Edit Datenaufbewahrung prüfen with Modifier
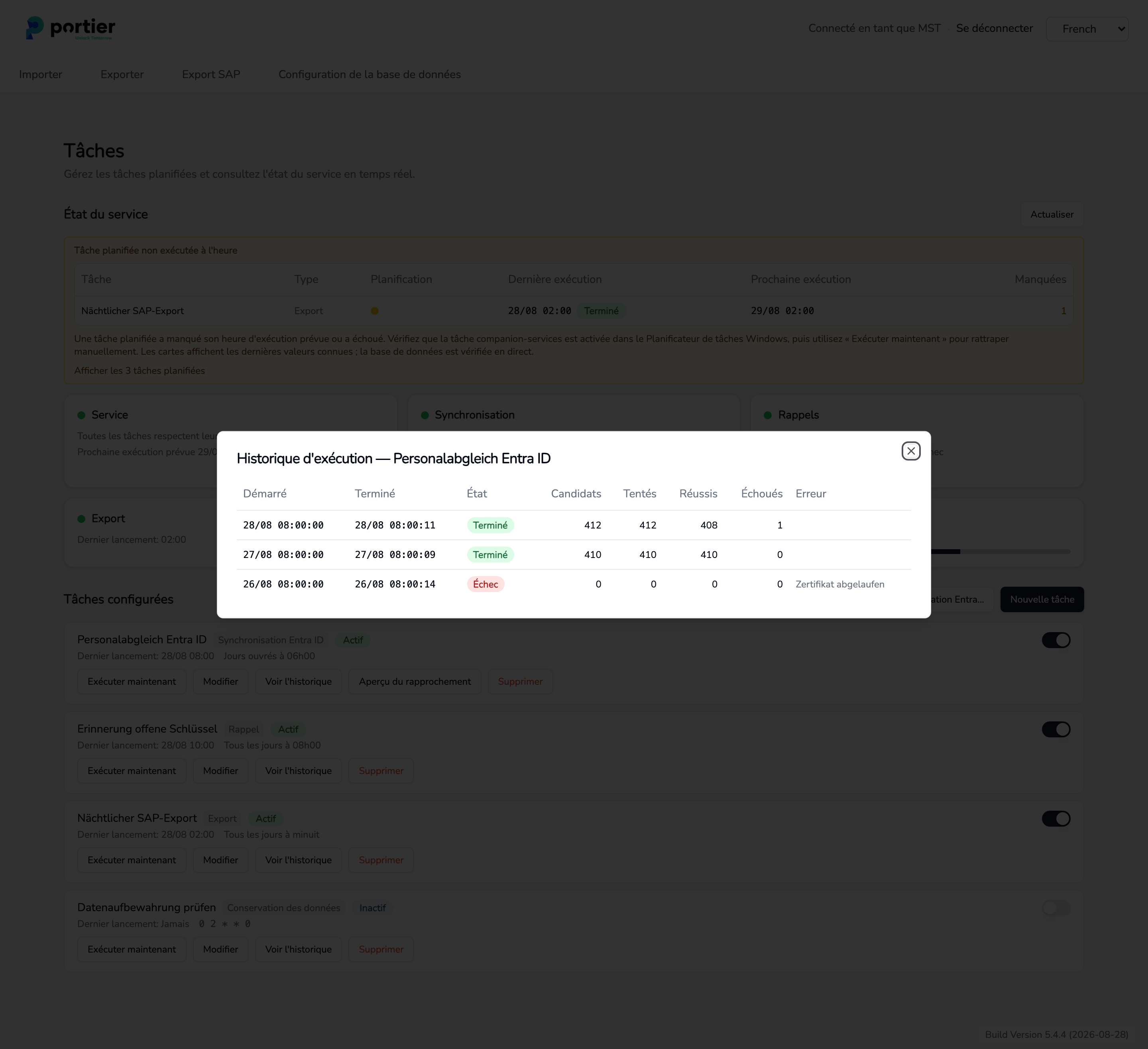1148x1049 pixels. 220,950
